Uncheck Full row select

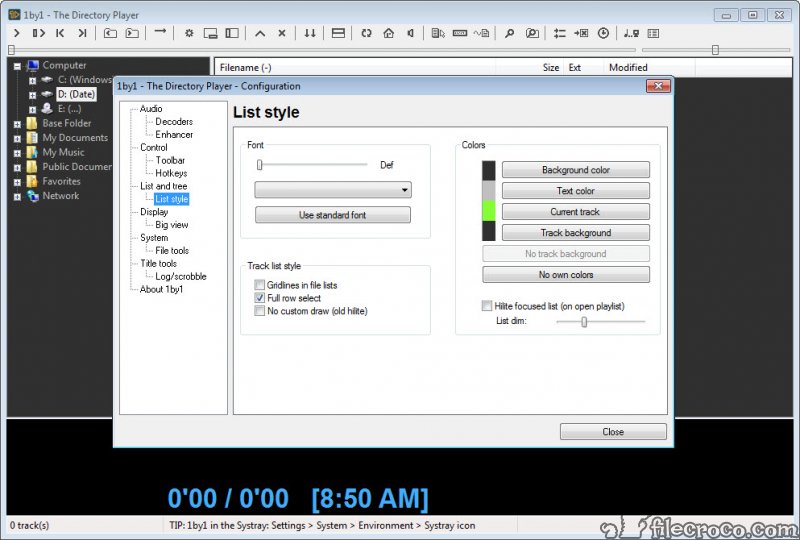(x=260, y=298)
